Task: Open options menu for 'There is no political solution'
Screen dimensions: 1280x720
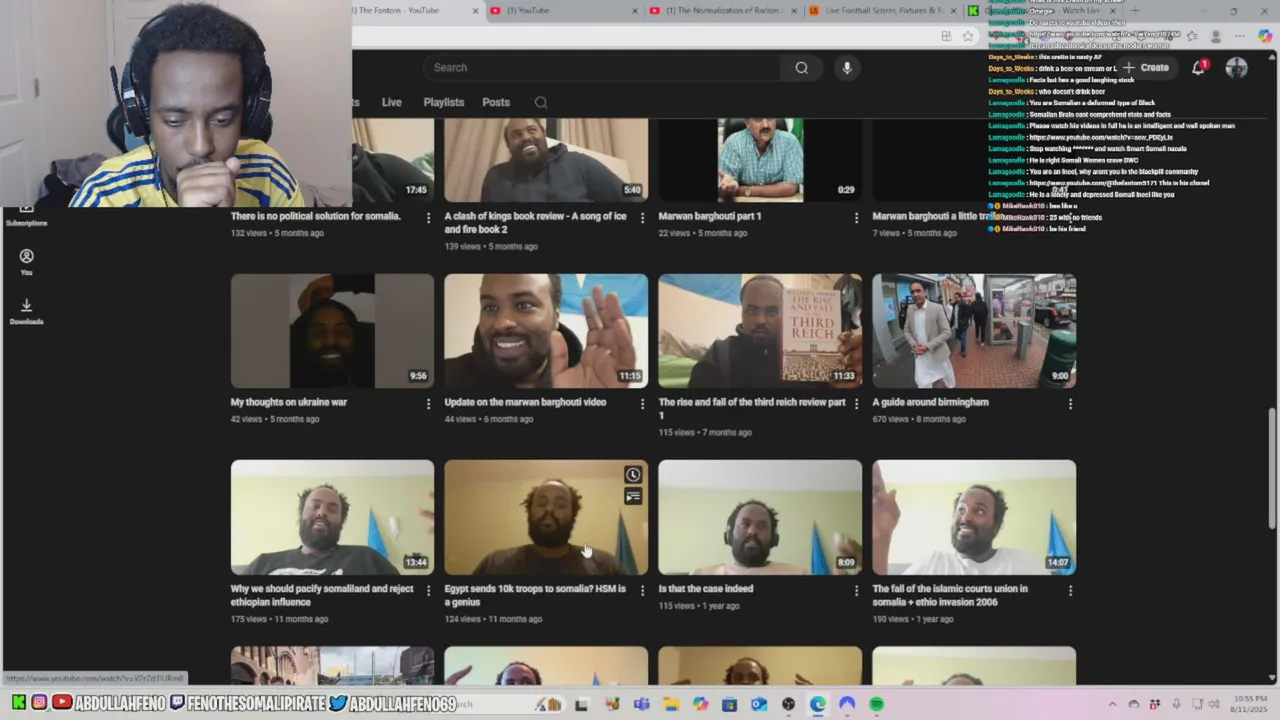Action: click(x=428, y=217)
